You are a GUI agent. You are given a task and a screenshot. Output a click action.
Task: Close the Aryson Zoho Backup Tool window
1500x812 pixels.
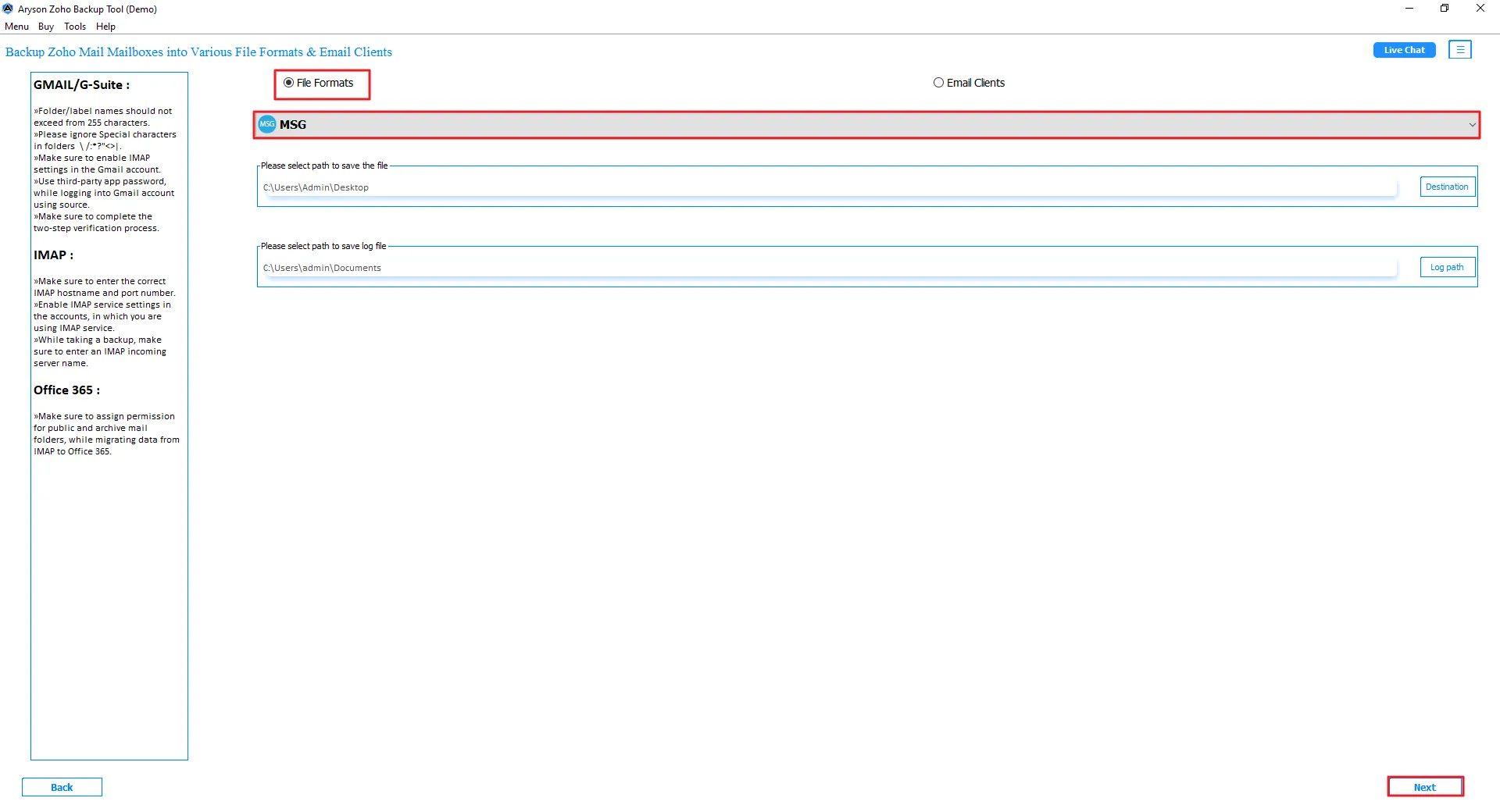tap(1480, 9)
